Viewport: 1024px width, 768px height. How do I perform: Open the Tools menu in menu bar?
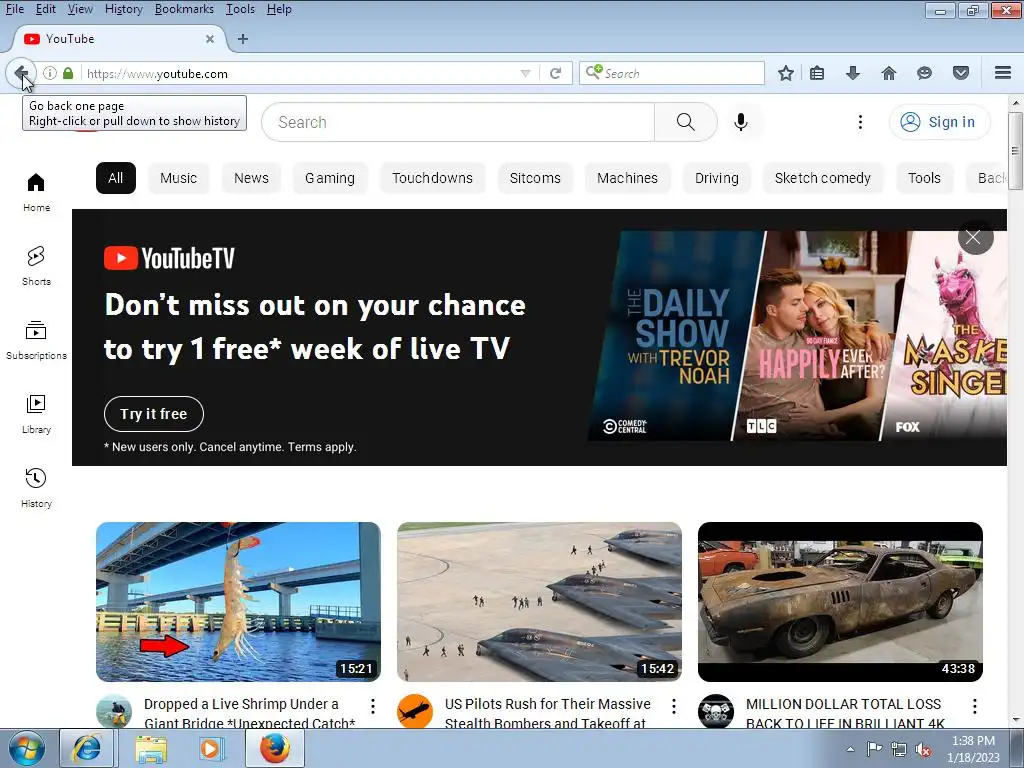coord(240,9)
